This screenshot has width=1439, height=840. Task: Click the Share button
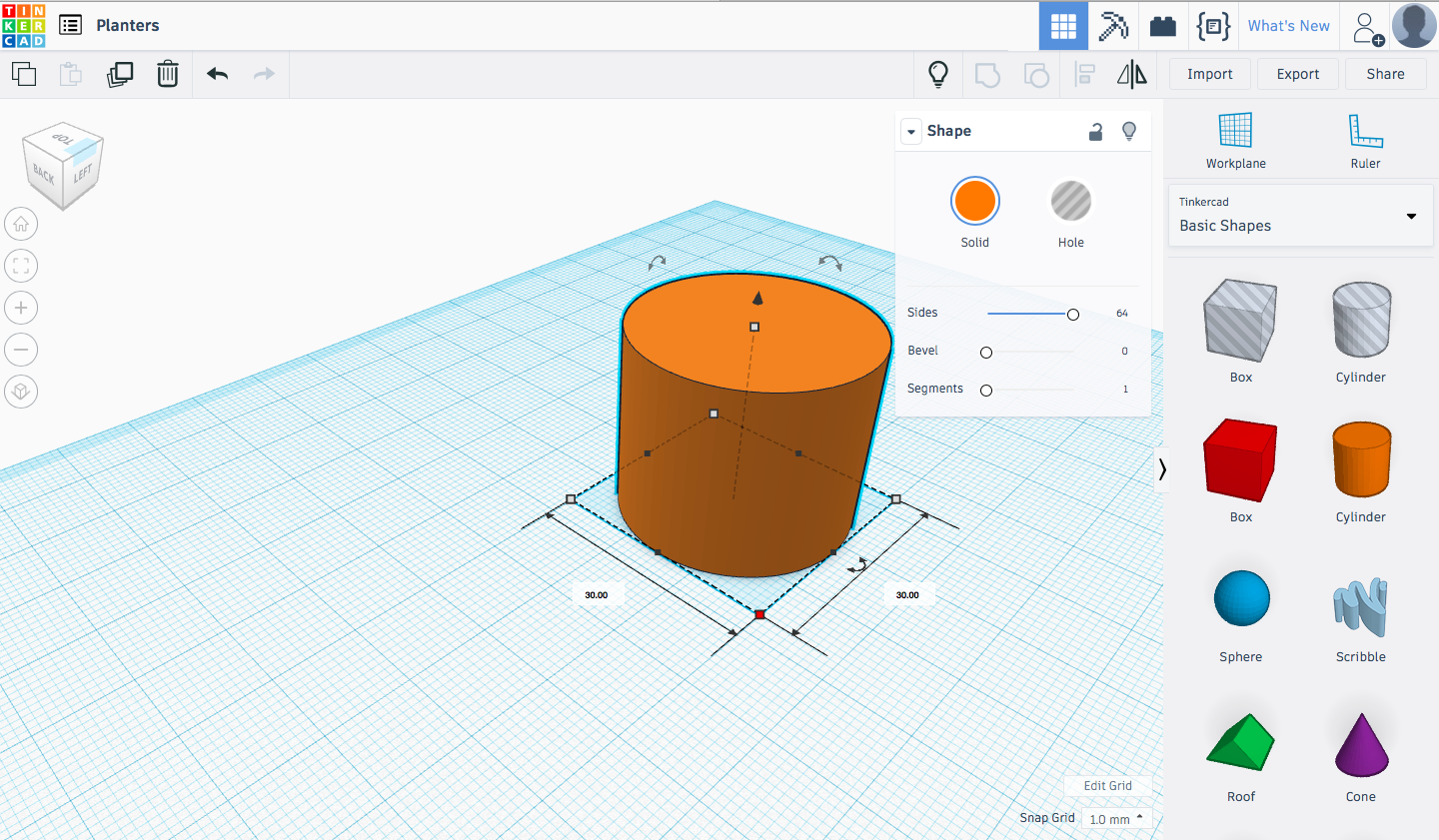pos(1385,74)
